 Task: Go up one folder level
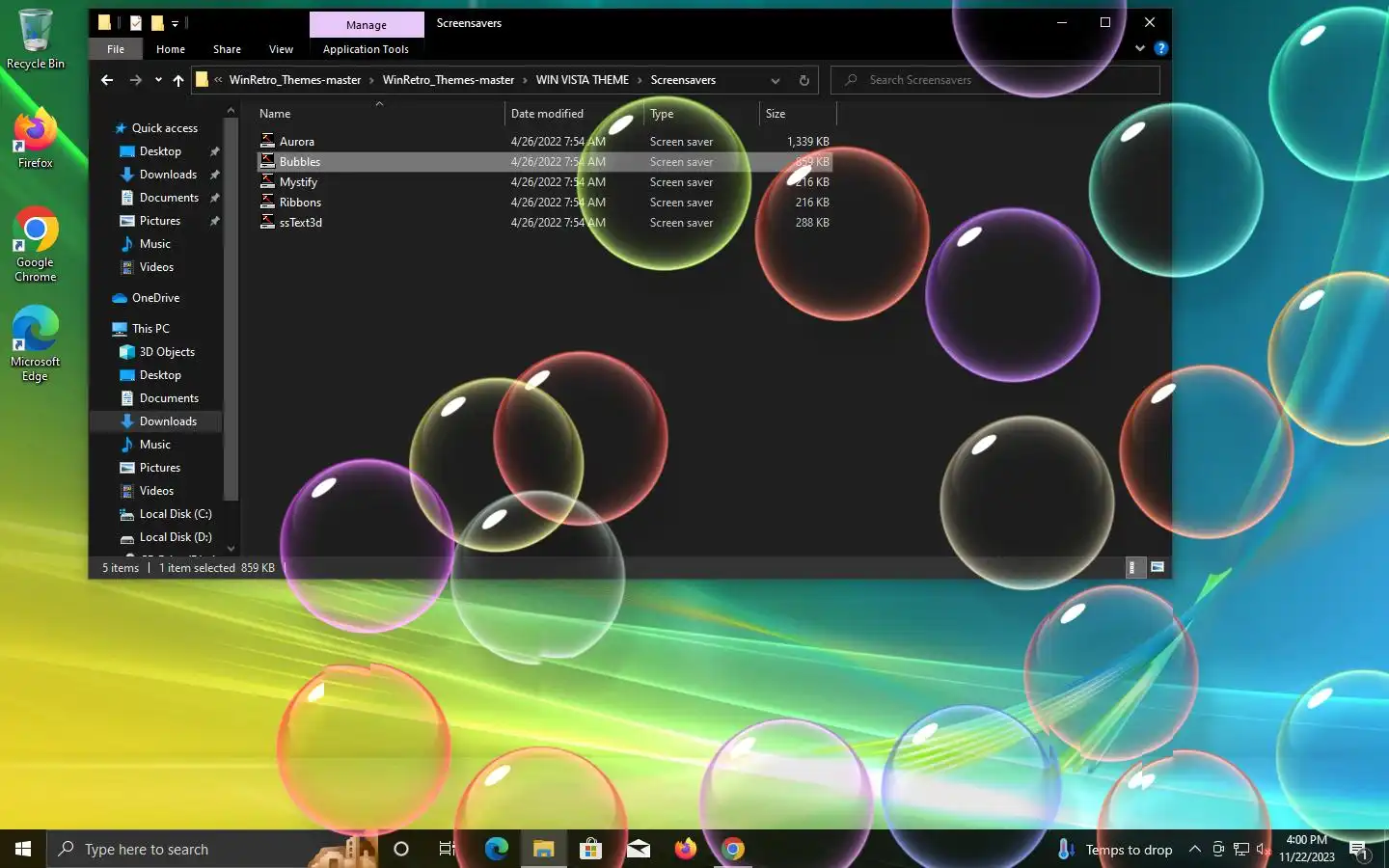click(178, 80)
